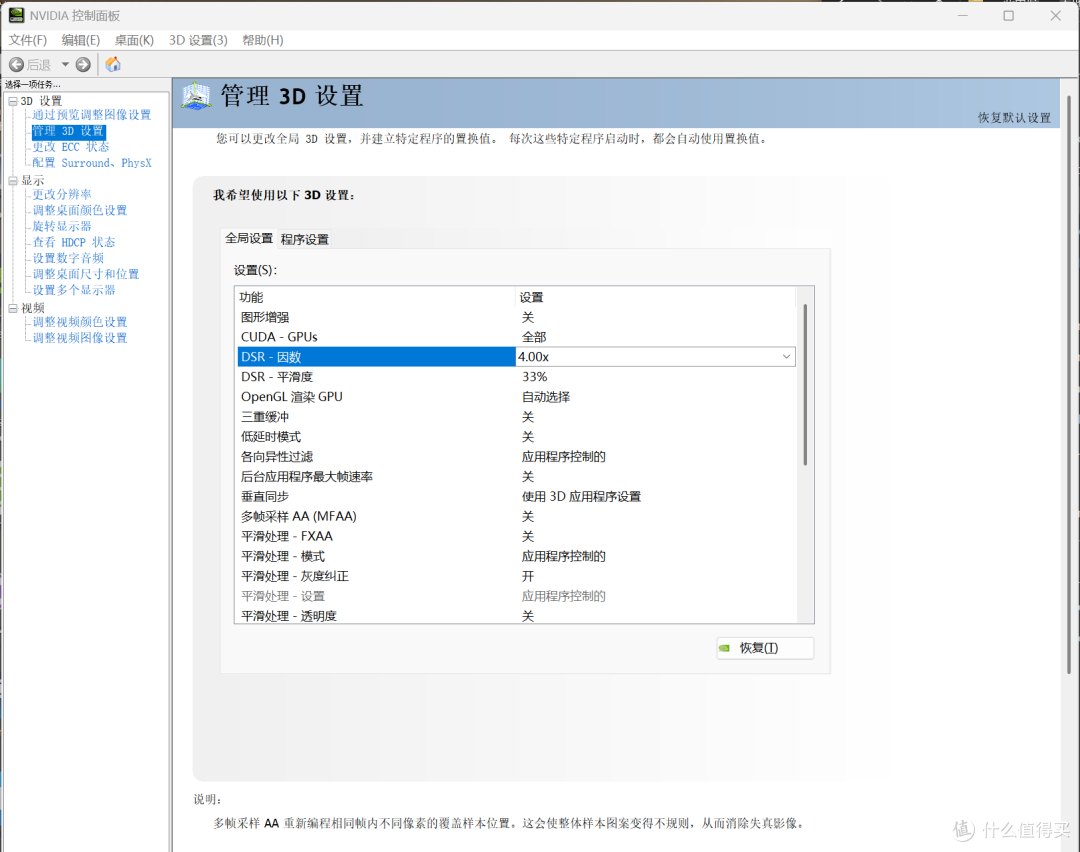The width and height of the screenshot is (1080, 852).
Task: Select the 平滑处理 - FXAA row
Action: 515,537
